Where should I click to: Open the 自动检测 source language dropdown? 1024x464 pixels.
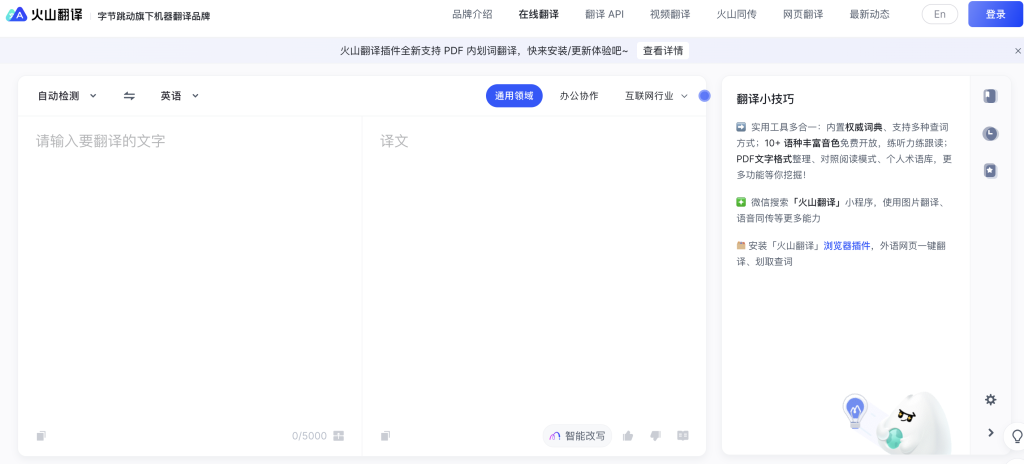point(67,96)
